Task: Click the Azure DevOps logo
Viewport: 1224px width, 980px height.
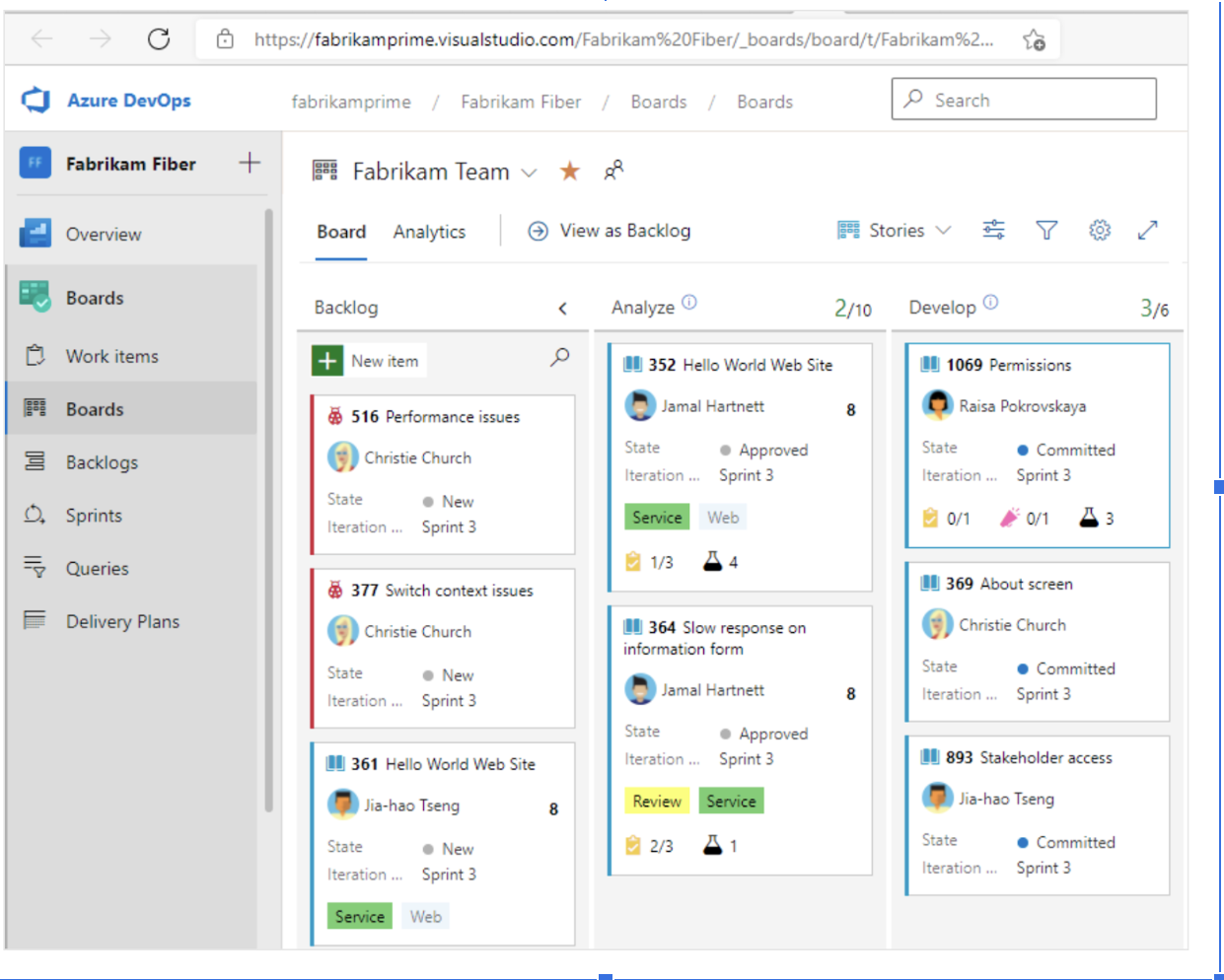Action: tap(36, 100)
